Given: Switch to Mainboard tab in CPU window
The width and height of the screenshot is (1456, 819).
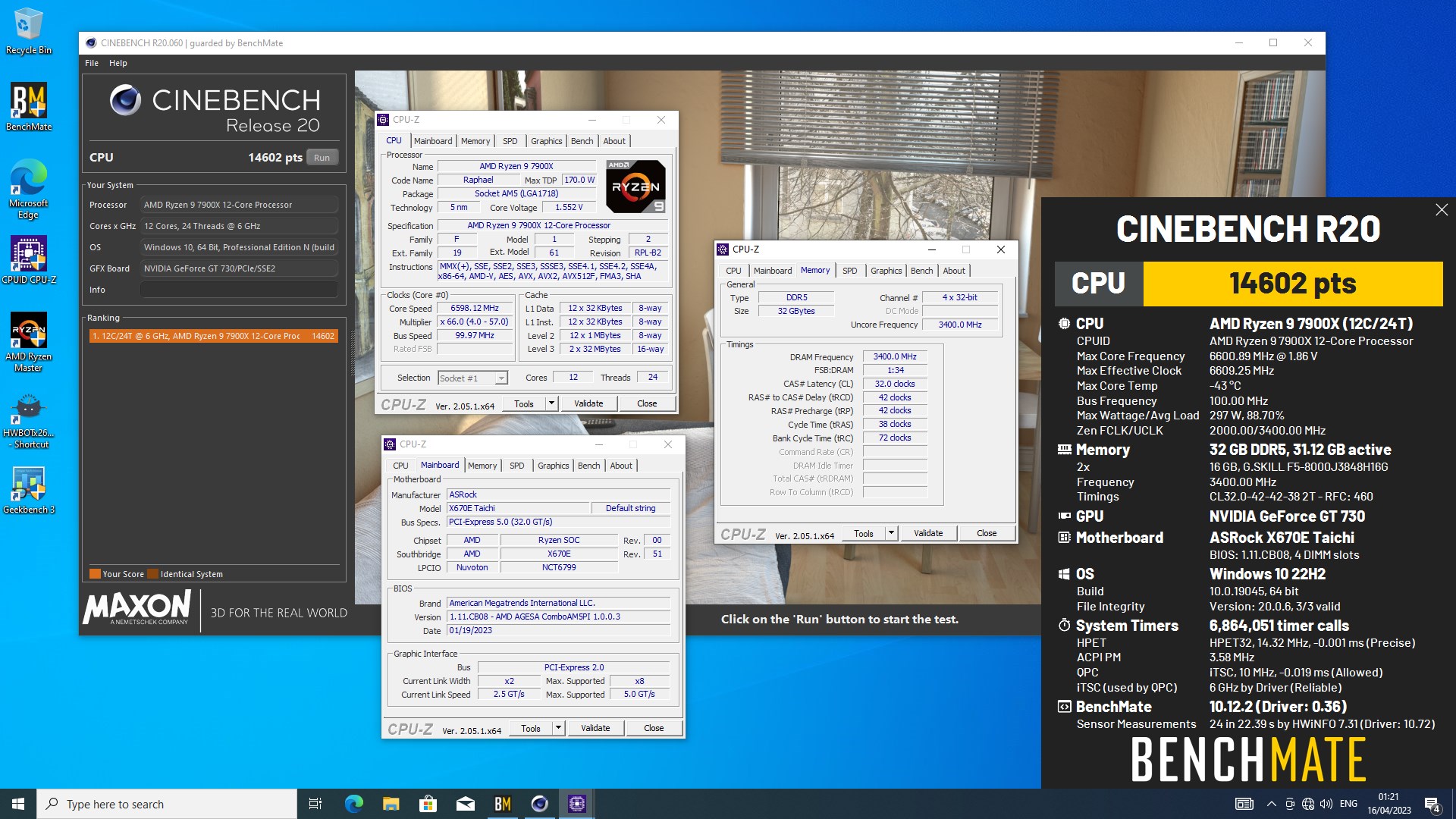Looking at the screenshot, I should pyautogui.click(x=433, y=141).
